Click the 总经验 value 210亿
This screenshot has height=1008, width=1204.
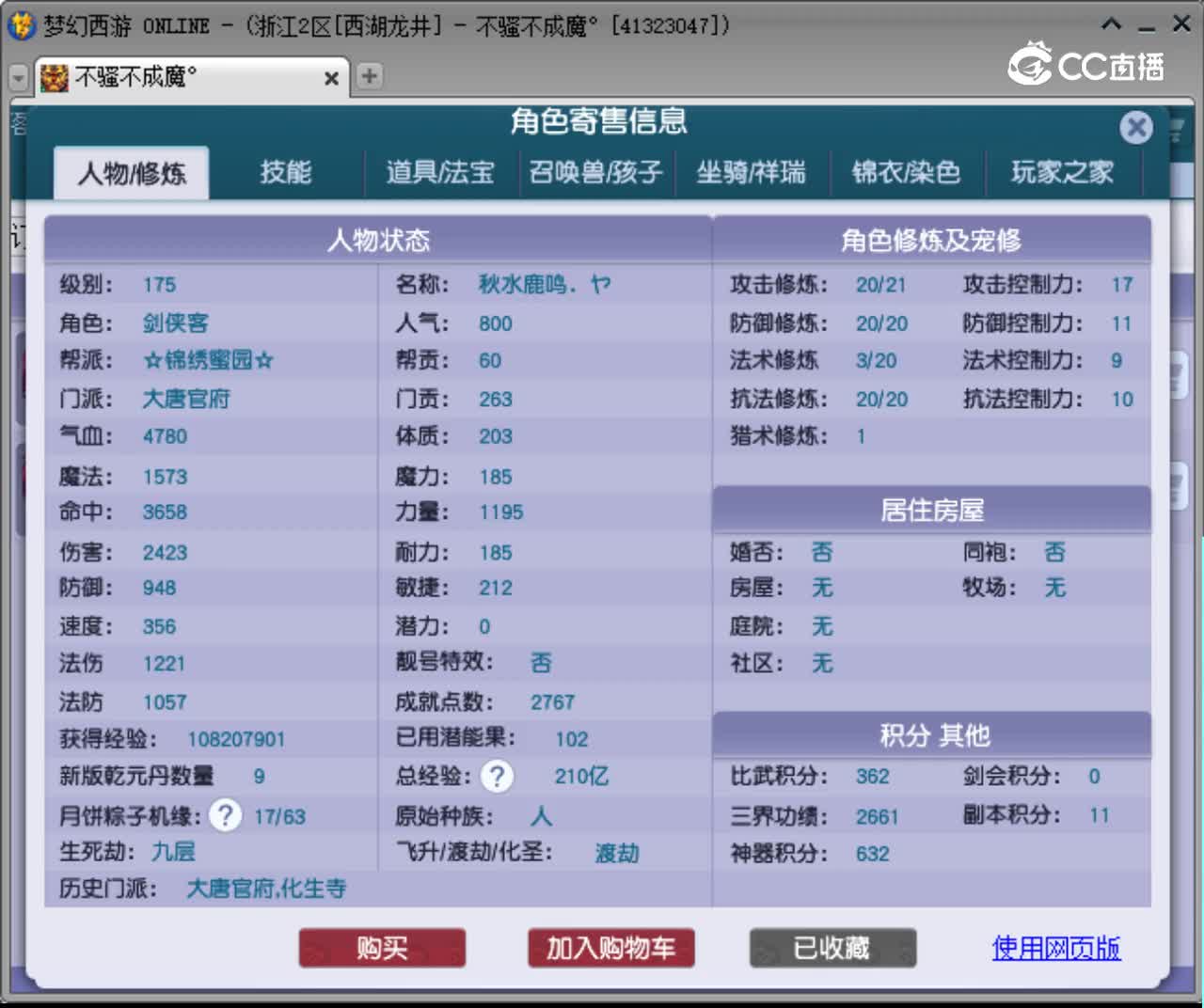[x=581, y=776]
